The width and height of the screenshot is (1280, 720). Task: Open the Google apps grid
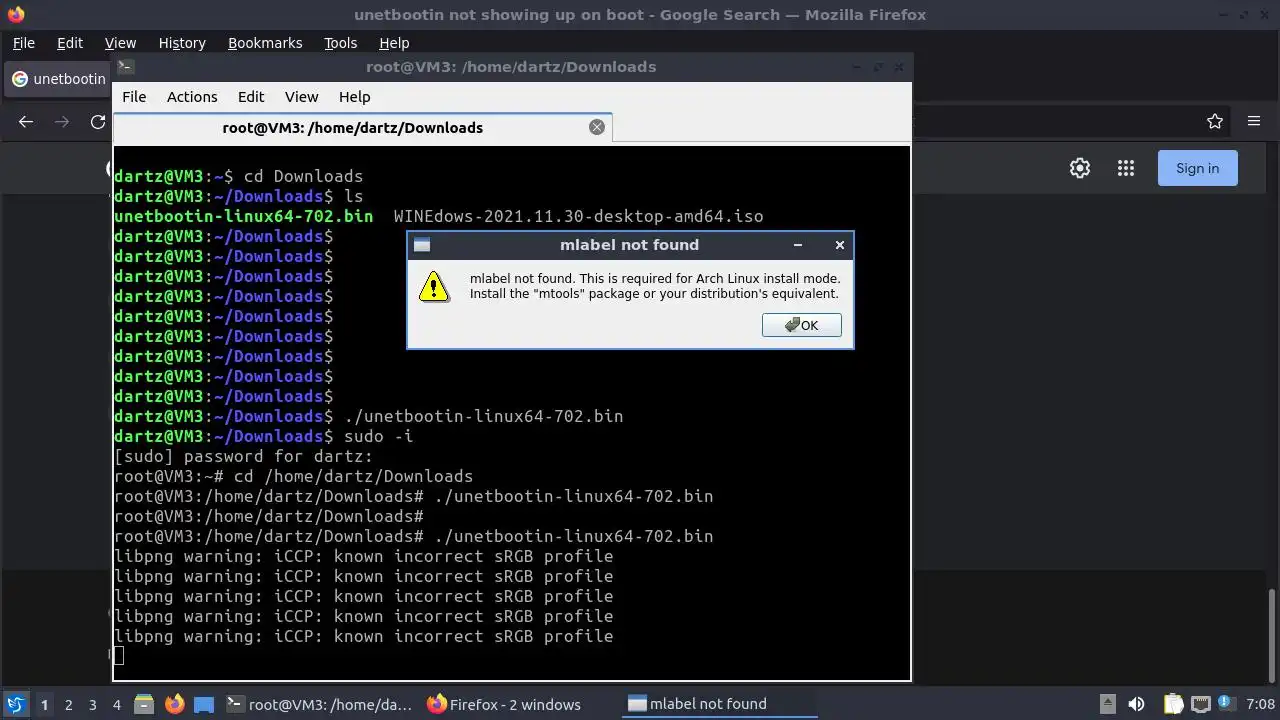click(x=1126, y=168)
